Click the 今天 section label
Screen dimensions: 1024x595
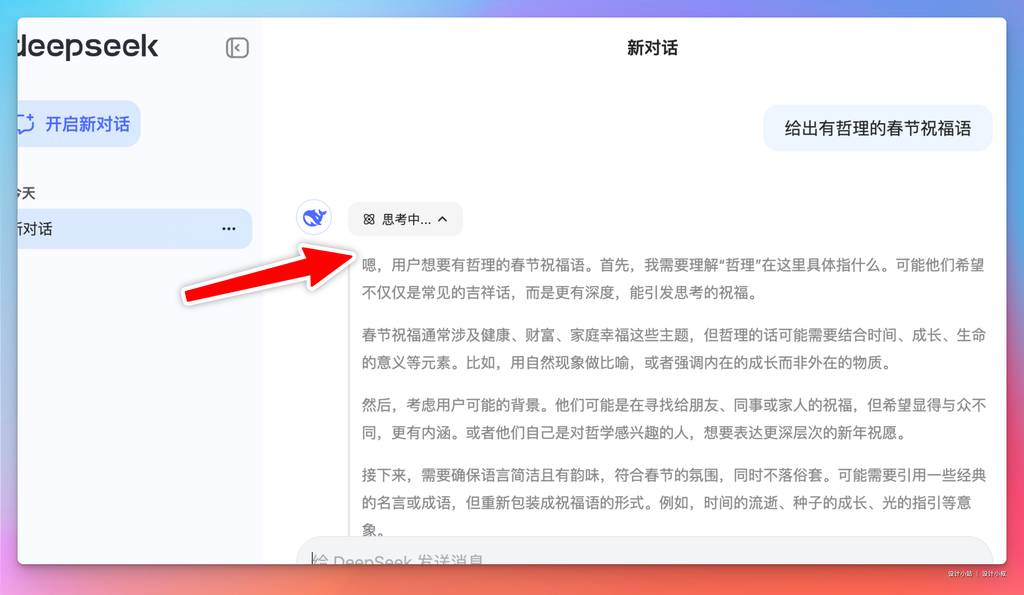pos(26,193)
